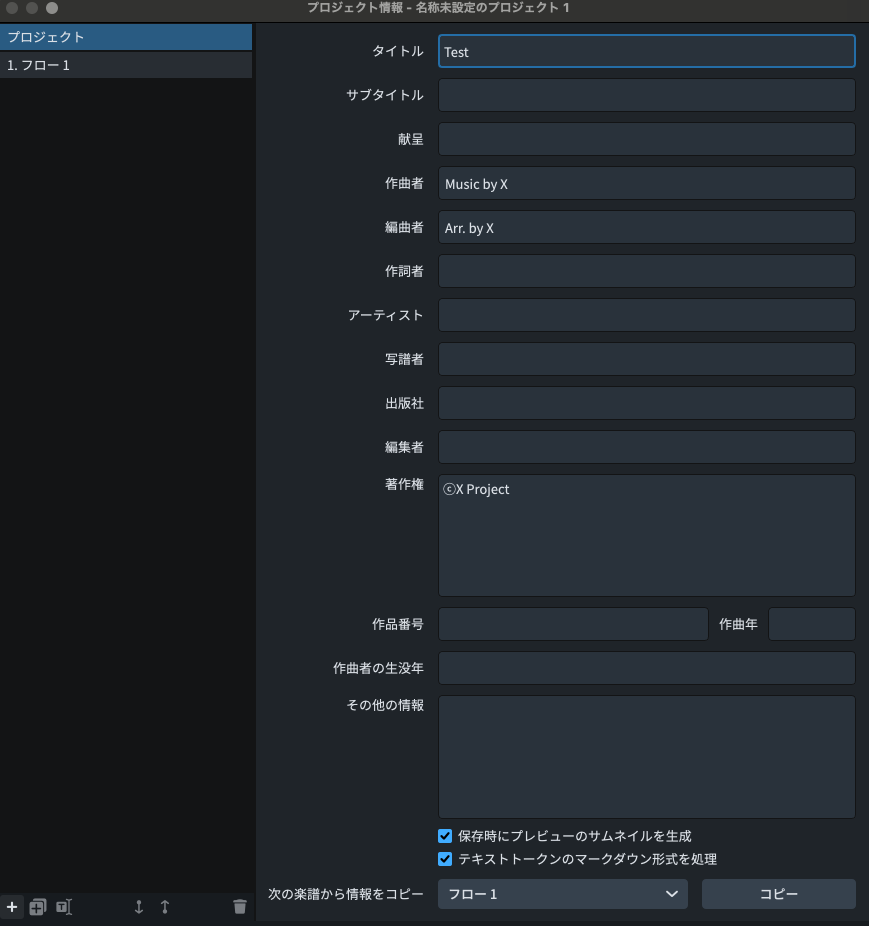Click the 作品番号 input field
The width and height of the screenshot is (869, 926).
pyautogui.click(x=572, y=624)
